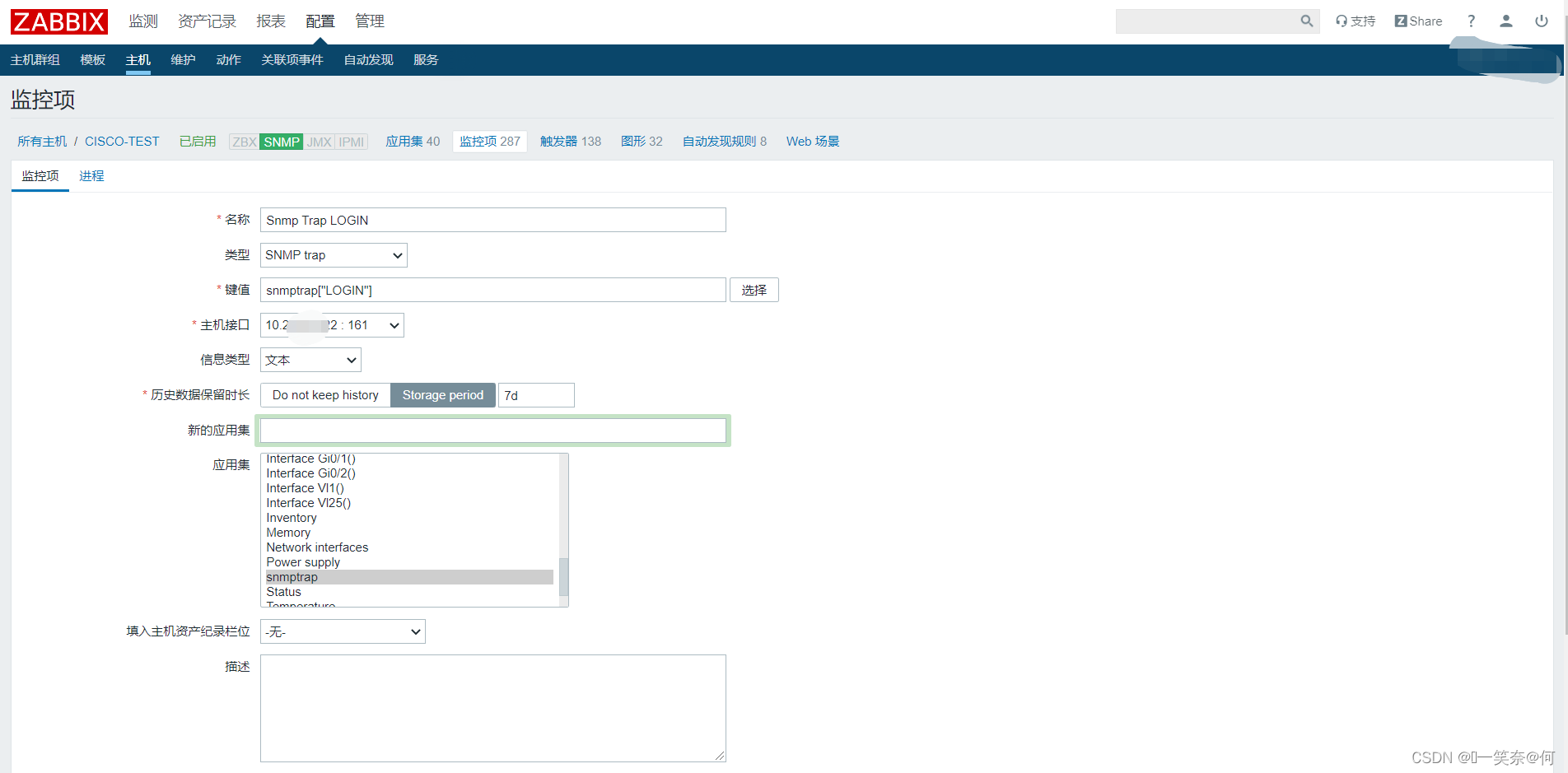Open 图形 32 link

642,142
